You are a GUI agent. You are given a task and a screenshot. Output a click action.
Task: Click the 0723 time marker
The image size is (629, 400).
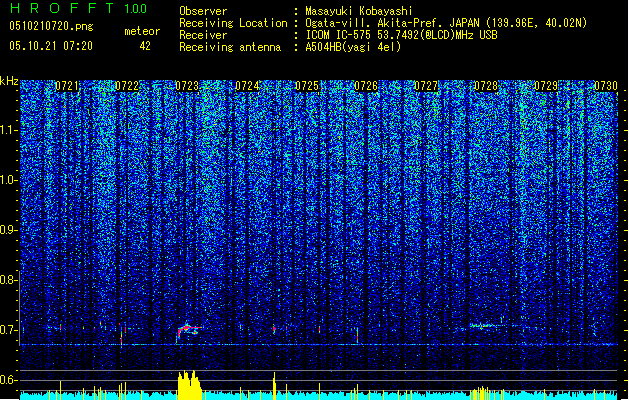187,86
